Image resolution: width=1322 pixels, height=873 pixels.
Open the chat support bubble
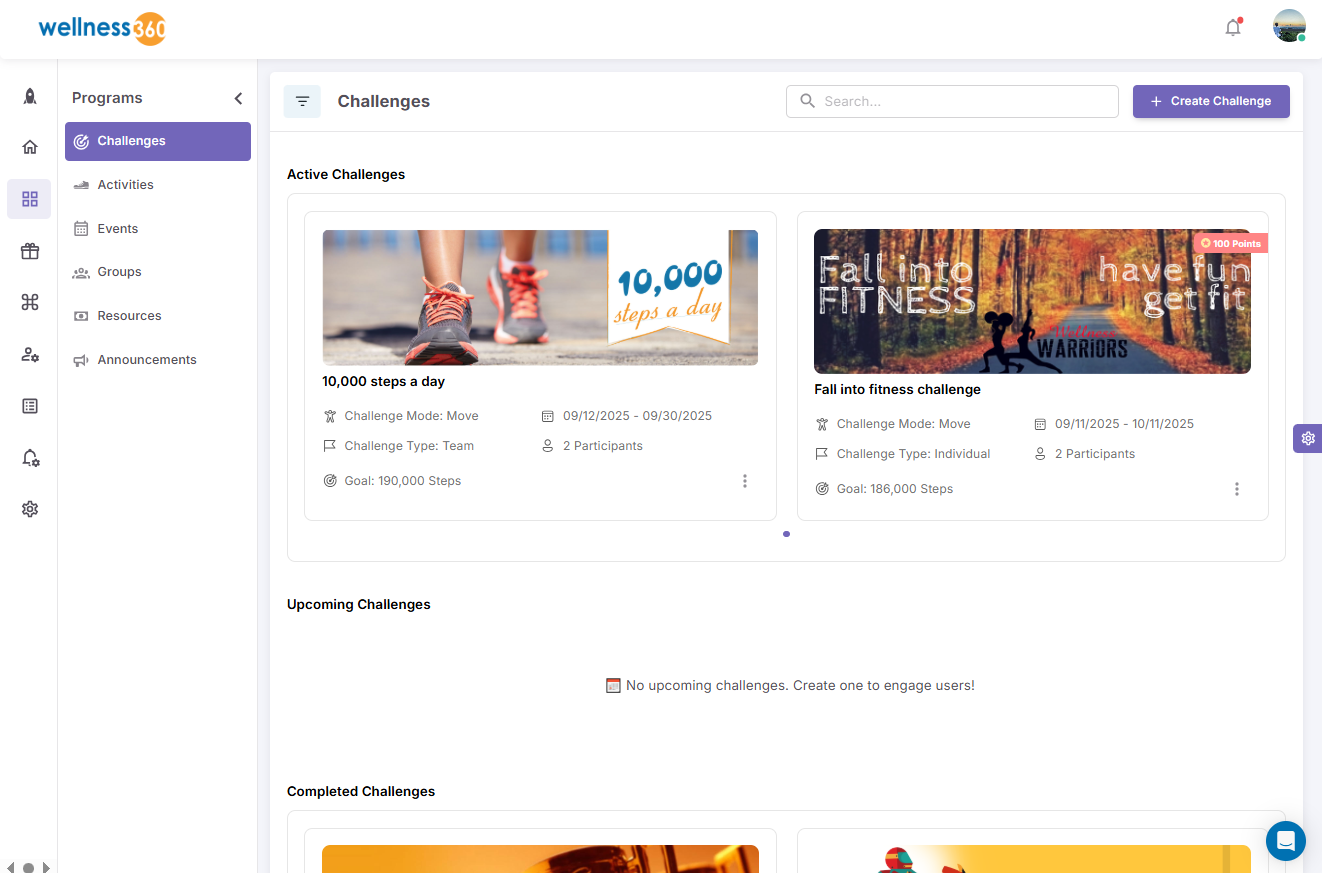tap(1285, 841)
